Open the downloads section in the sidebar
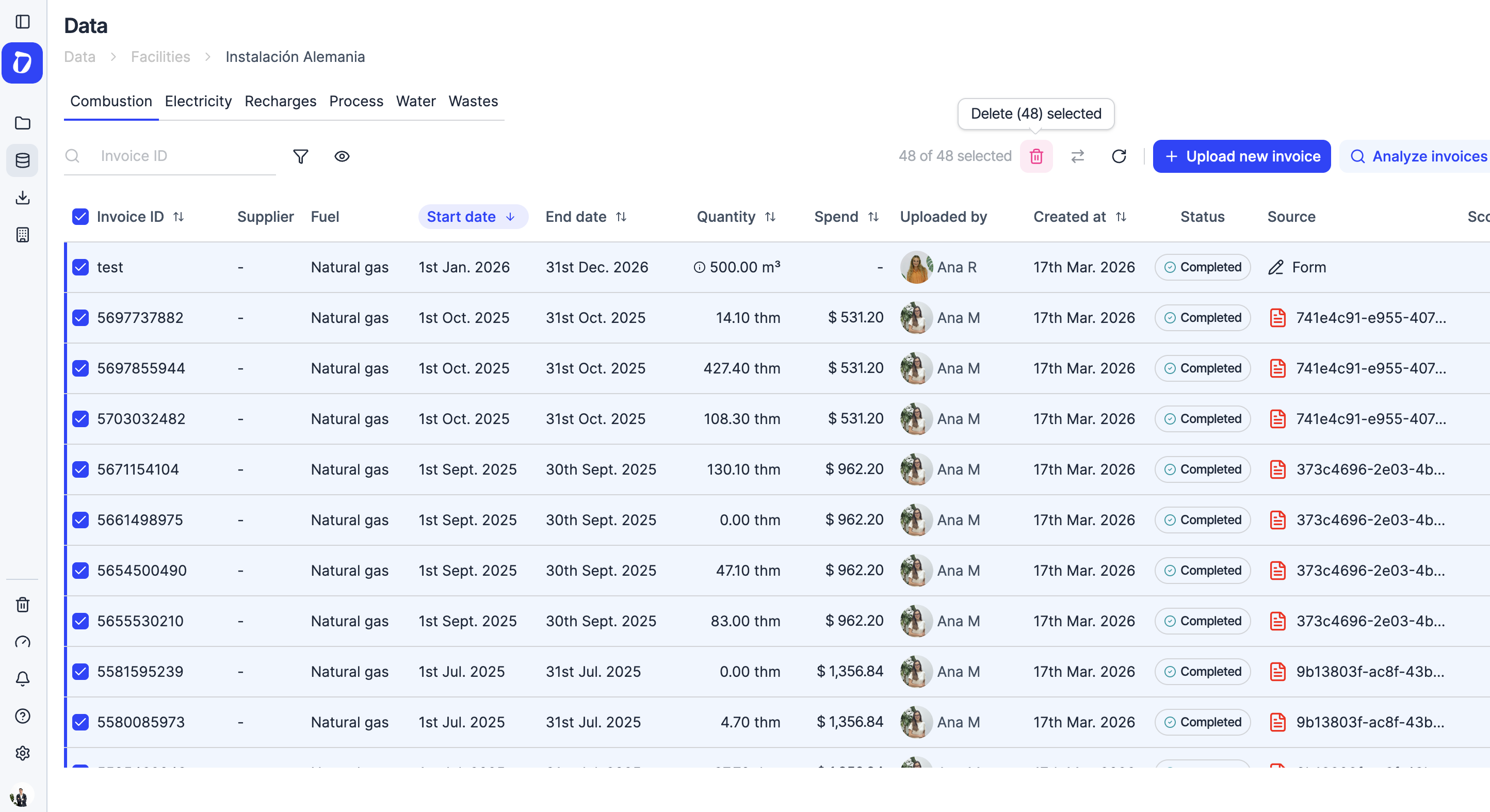 tap(22, 197)
